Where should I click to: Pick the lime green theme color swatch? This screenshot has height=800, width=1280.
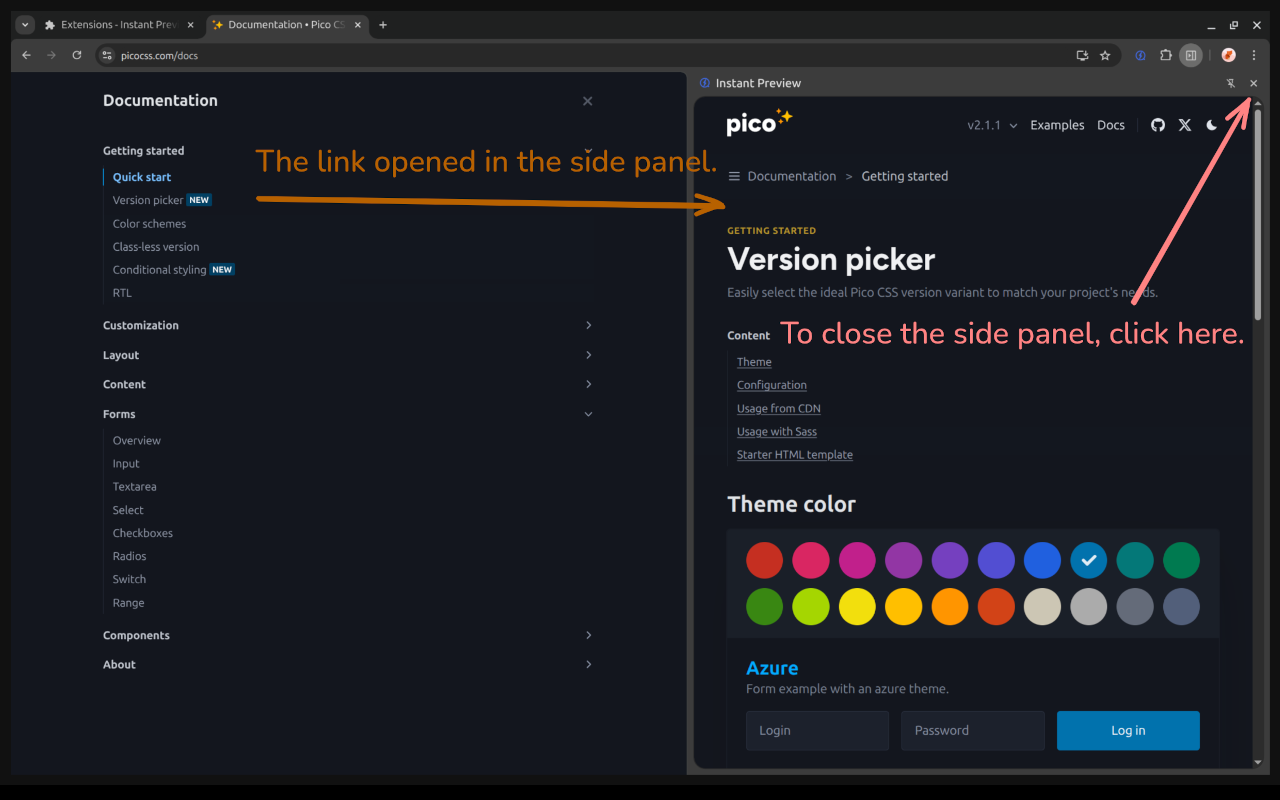coord(811,607)
